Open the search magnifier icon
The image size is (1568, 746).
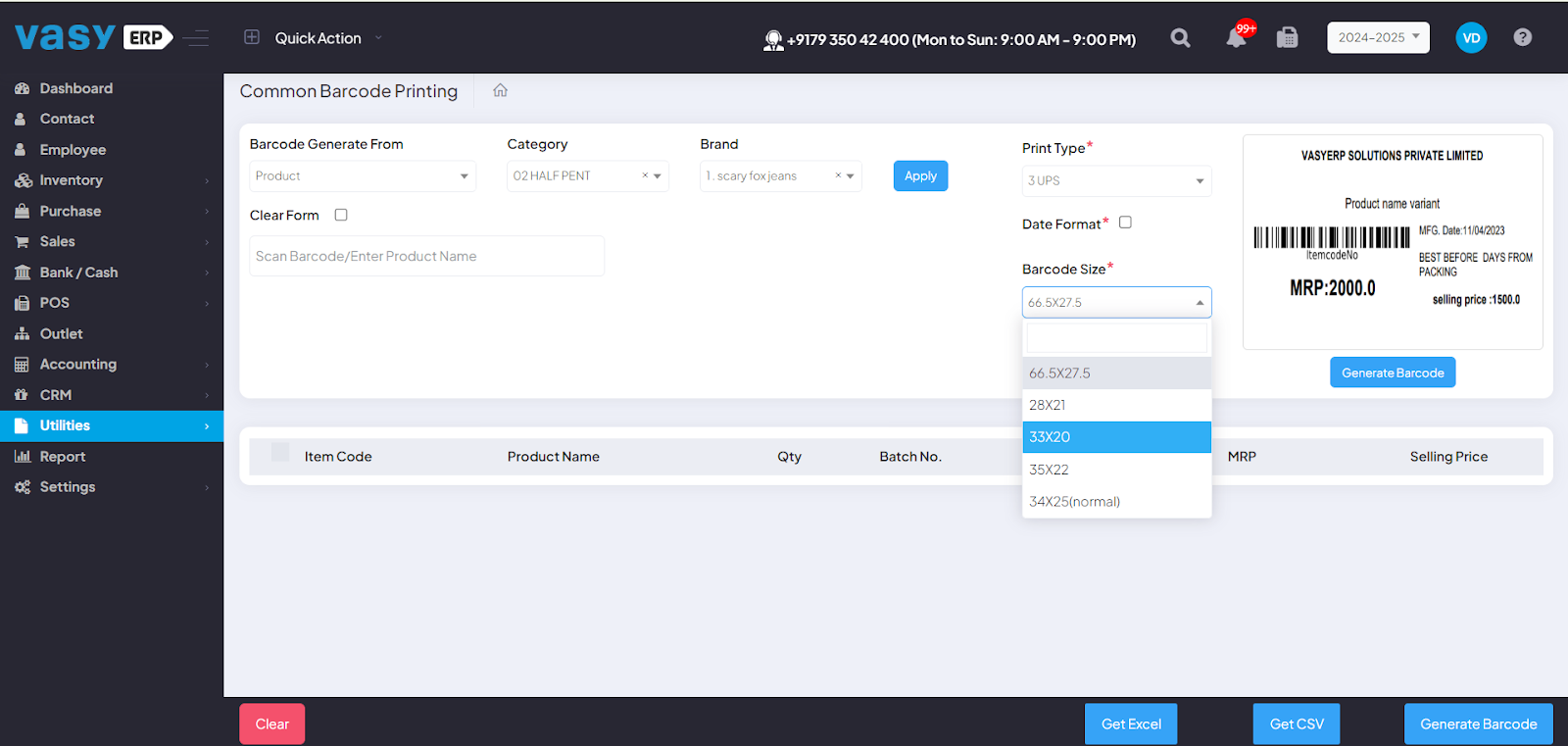pos(1181,38)
